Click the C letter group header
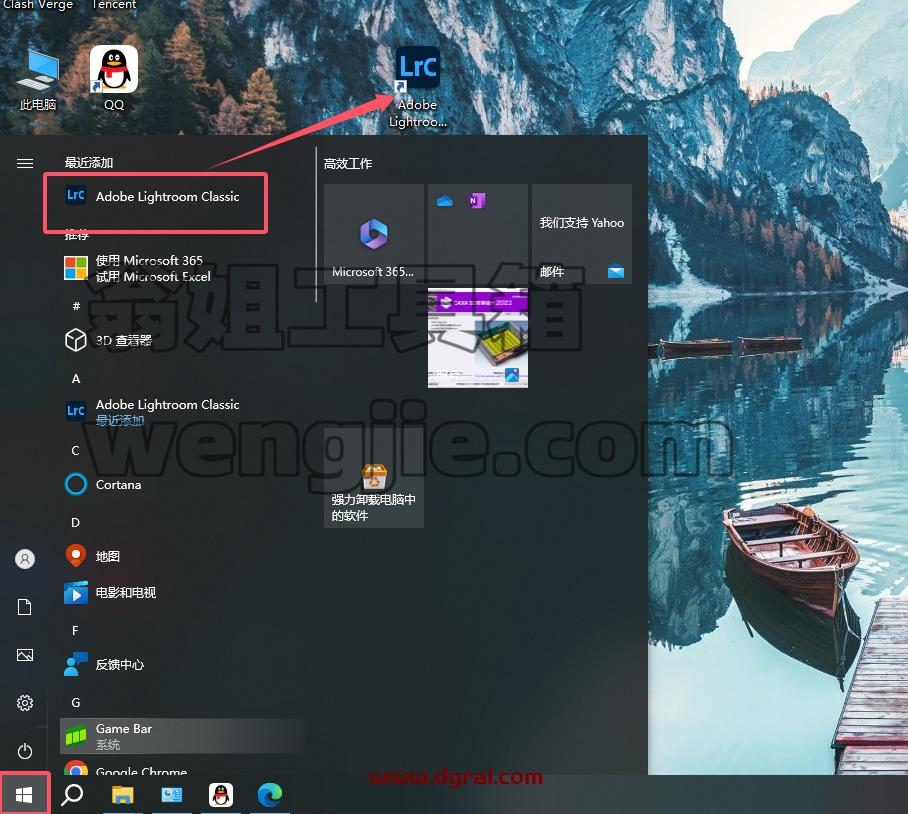The width and height of the screenshot is (908, 814). [x=75, y=450]
